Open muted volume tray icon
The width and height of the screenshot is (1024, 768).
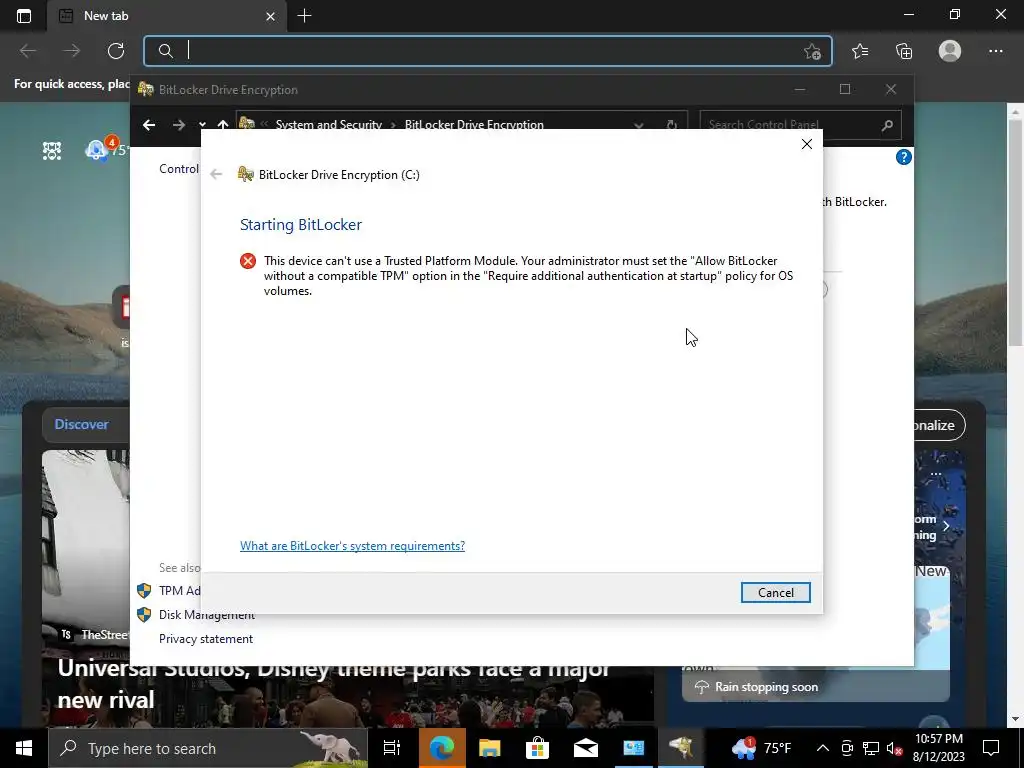coord(895,748)
